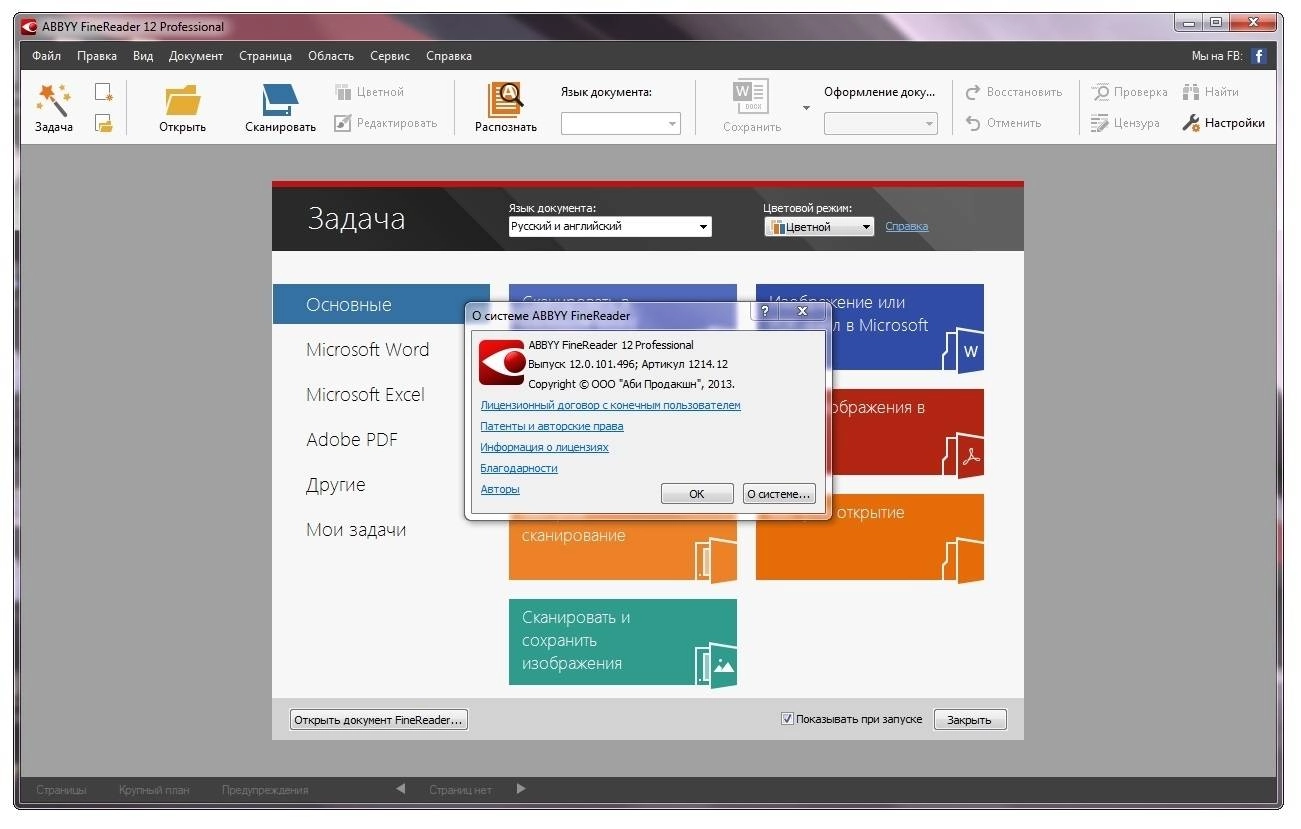Open the Задача task wizard icon
The width and height of the screenshot is (1301, 829).
pos(53,107)
